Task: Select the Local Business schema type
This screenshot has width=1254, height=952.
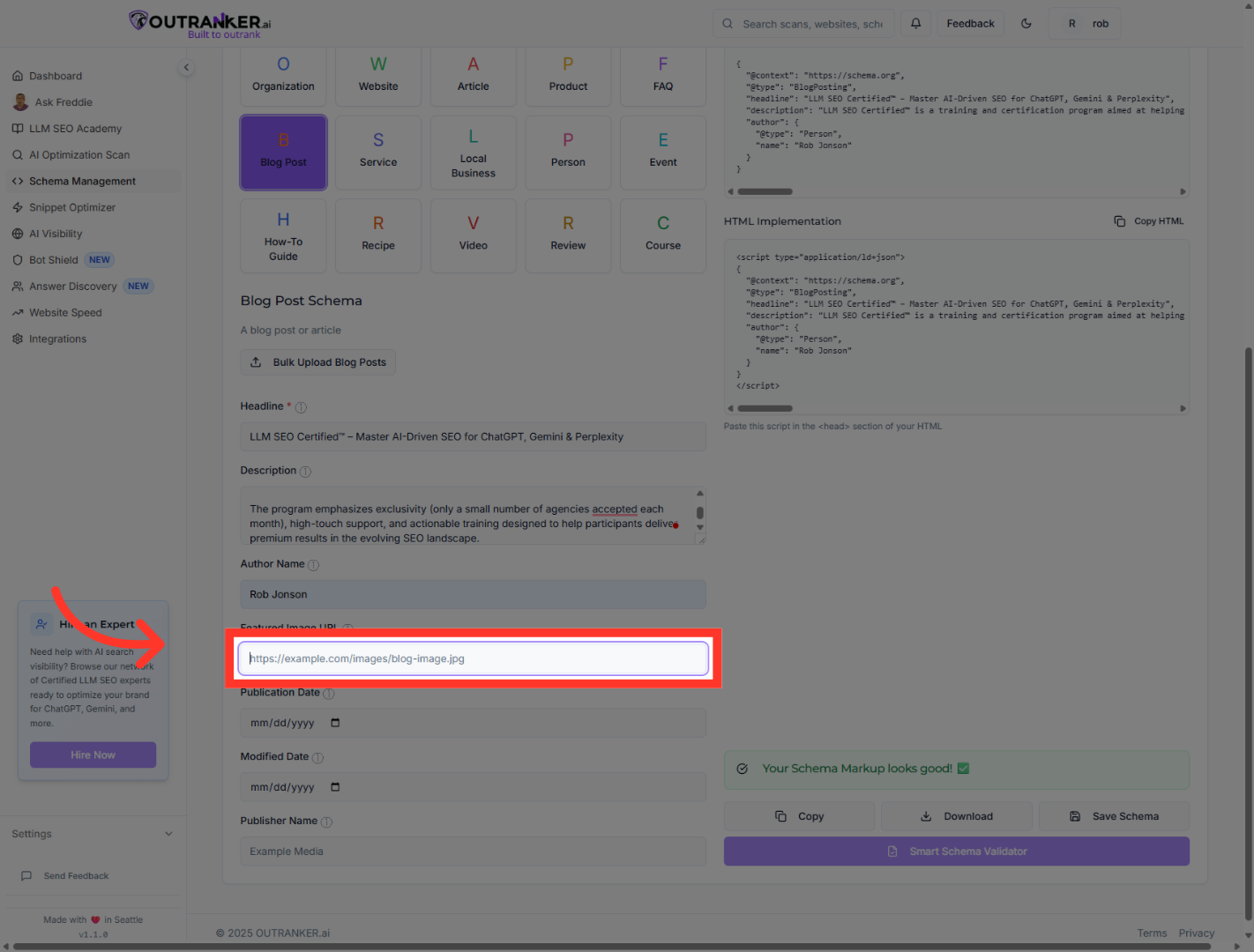Action: [474, 152]
